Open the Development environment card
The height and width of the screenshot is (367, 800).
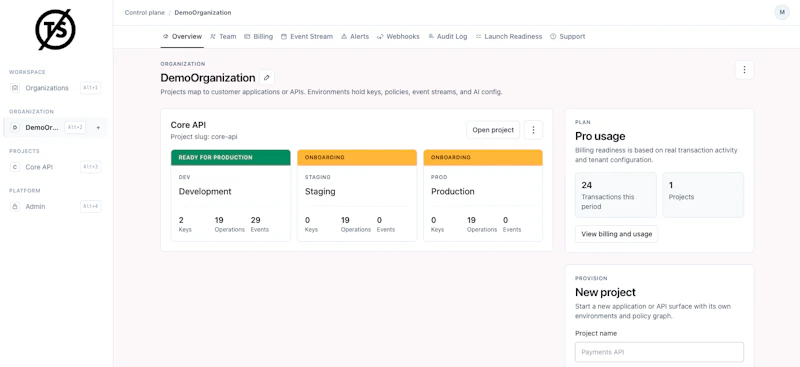(x=231, y=195)
